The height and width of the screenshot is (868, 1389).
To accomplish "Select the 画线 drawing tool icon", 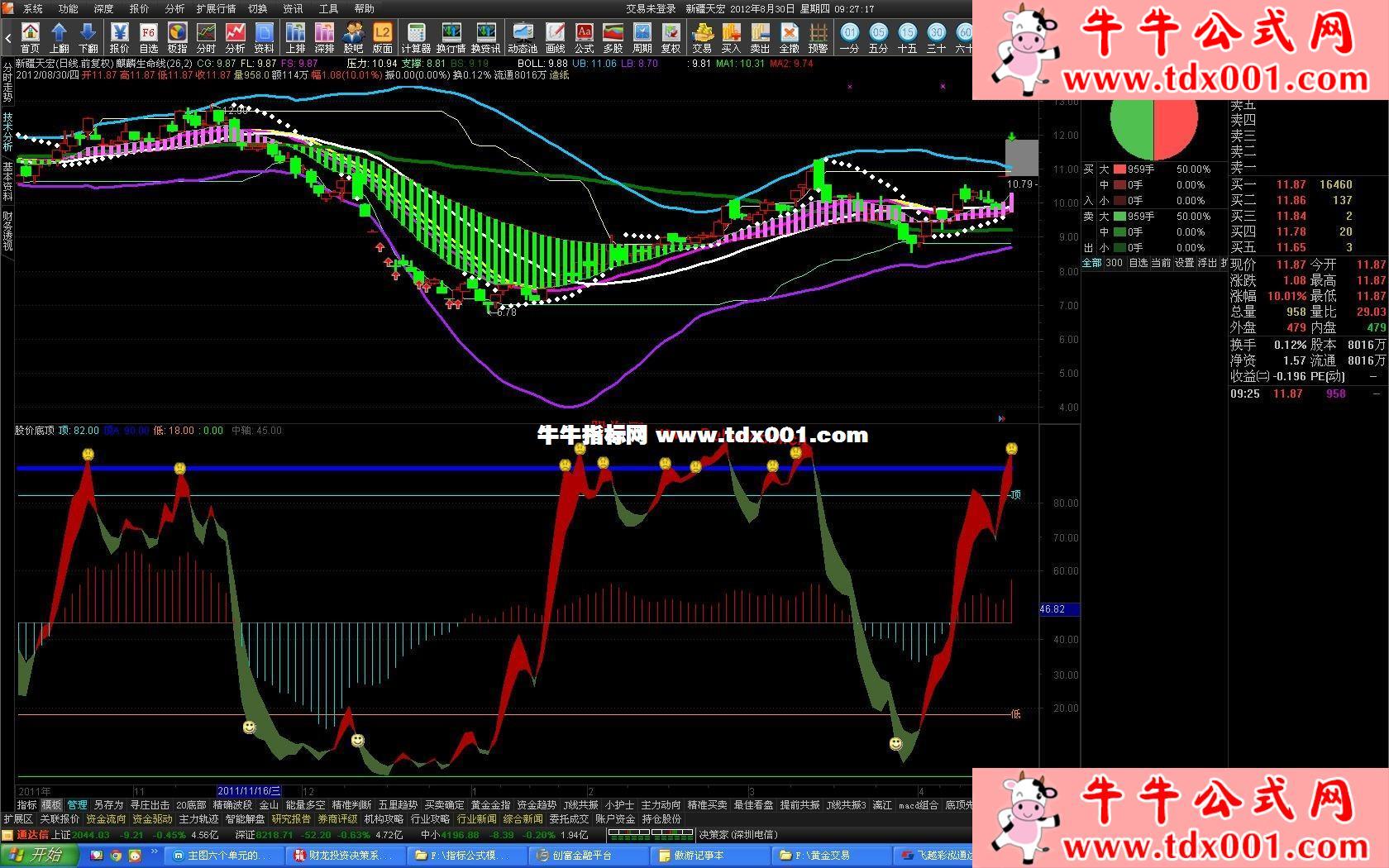I will (x=556, y=38).
